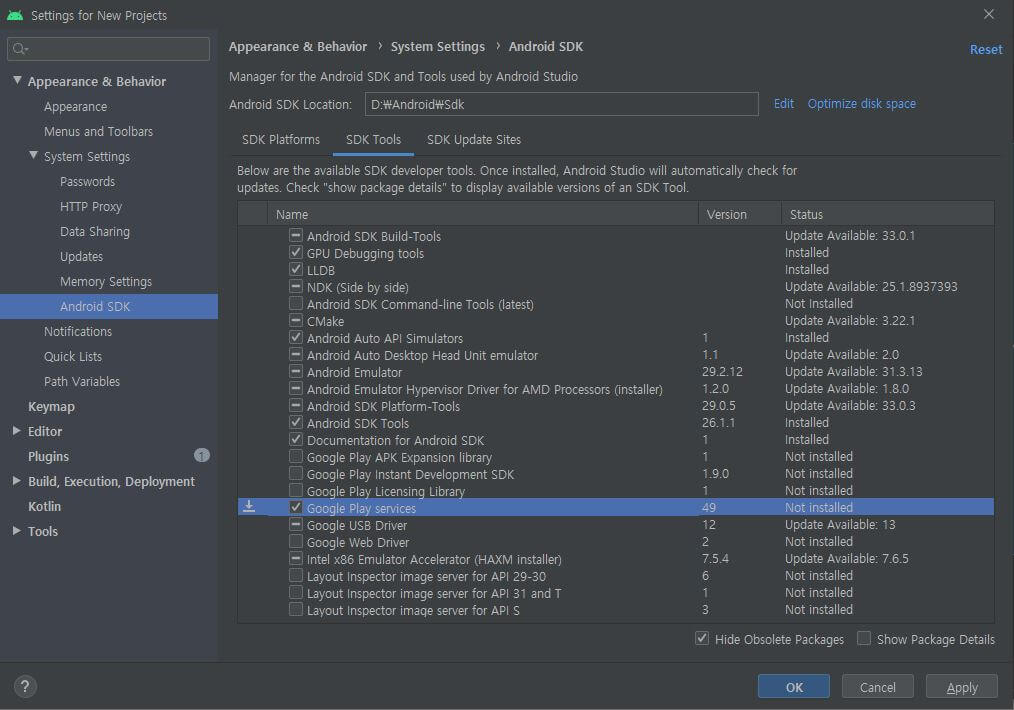This screenshot has width=1014, height=710.
Task: Click 'Update Available: 31.3.13' status cell
Action: point(854,372)
